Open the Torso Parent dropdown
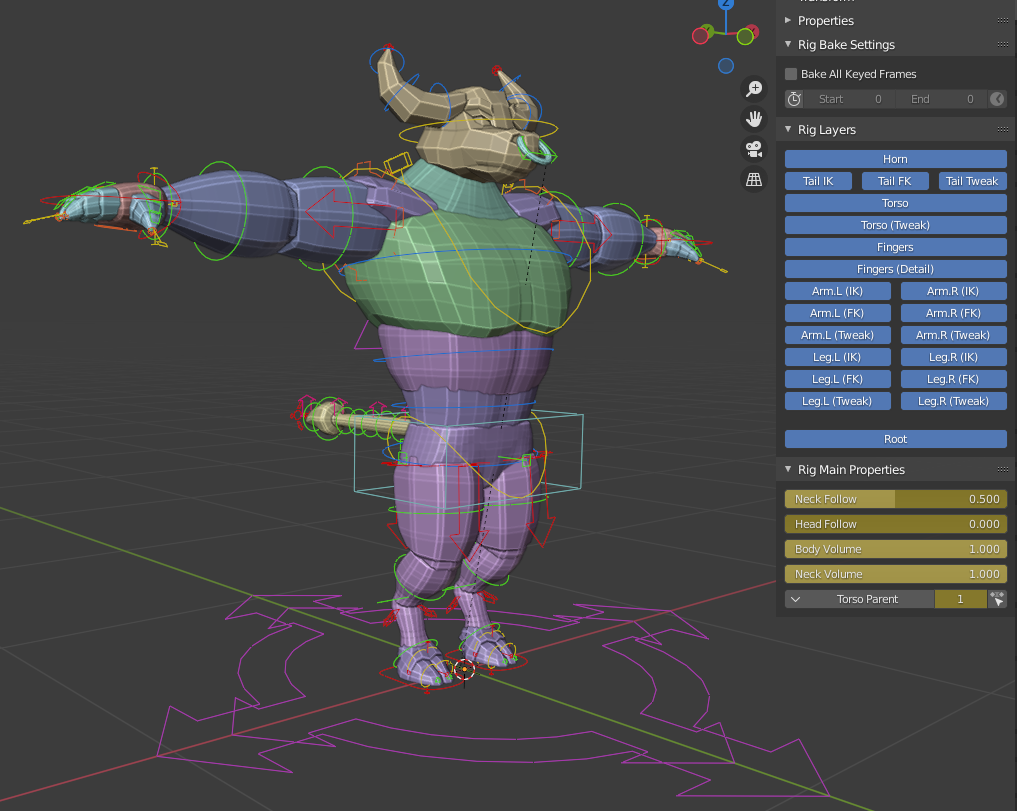Screen dimensions: 1017x811 pos(860,599)
